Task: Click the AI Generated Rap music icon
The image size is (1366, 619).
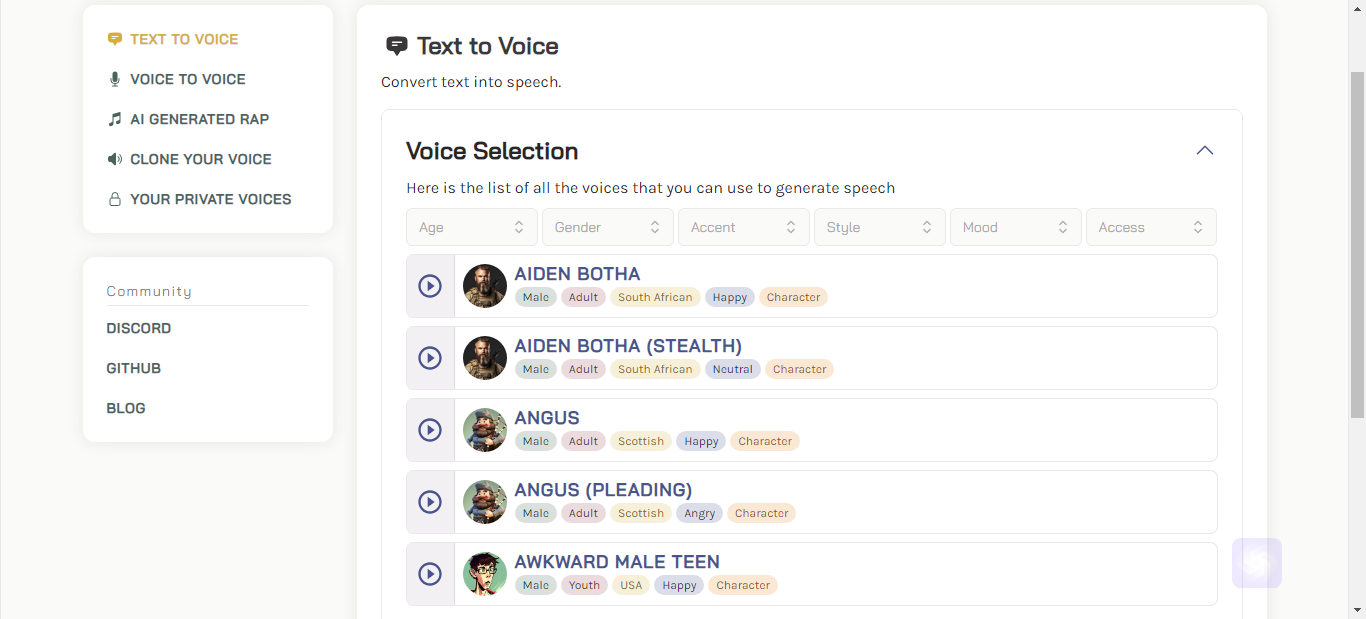Action: click(115, 119)
